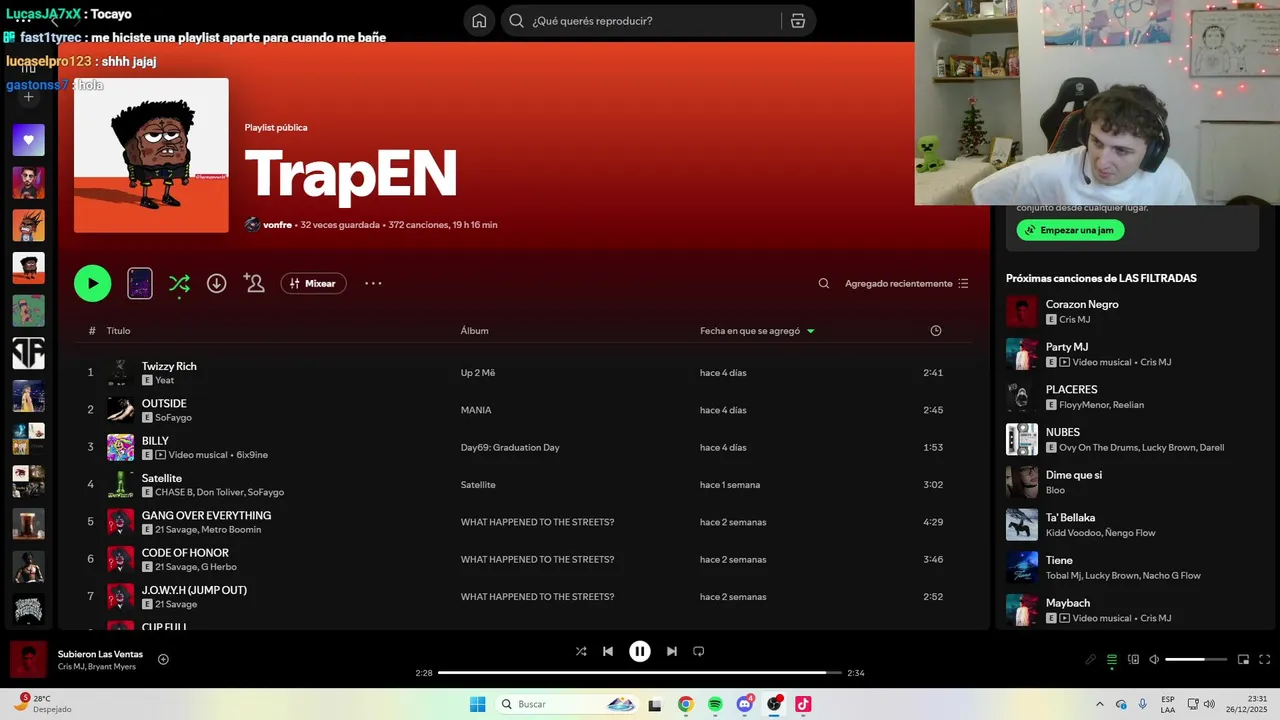Image resolution: width=1280 pixels, height=720 pixels.
Task: Skip to previous track
Action: click(x=608, y=651)
